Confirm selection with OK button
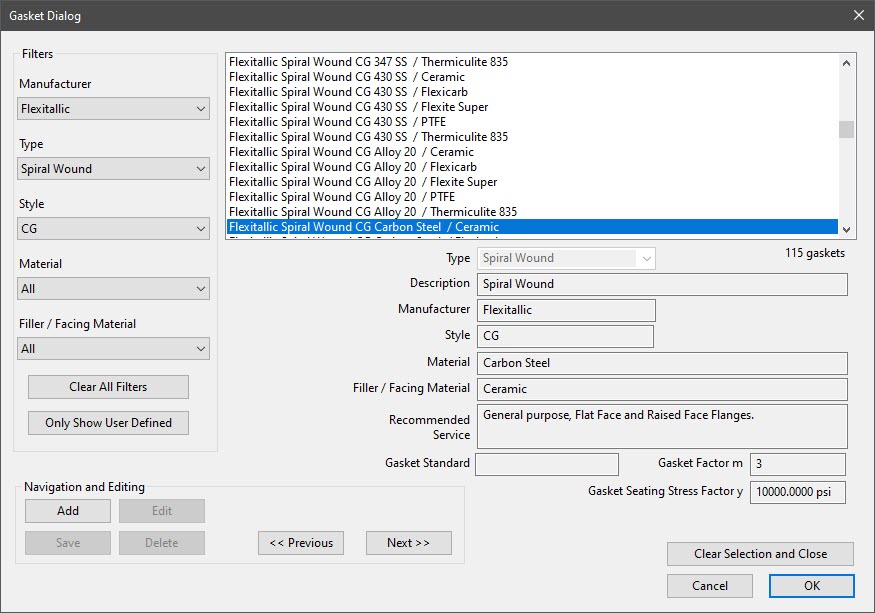The height and width of the screenshot is (613, 875). pyautogui.click(x=812, y=586)
